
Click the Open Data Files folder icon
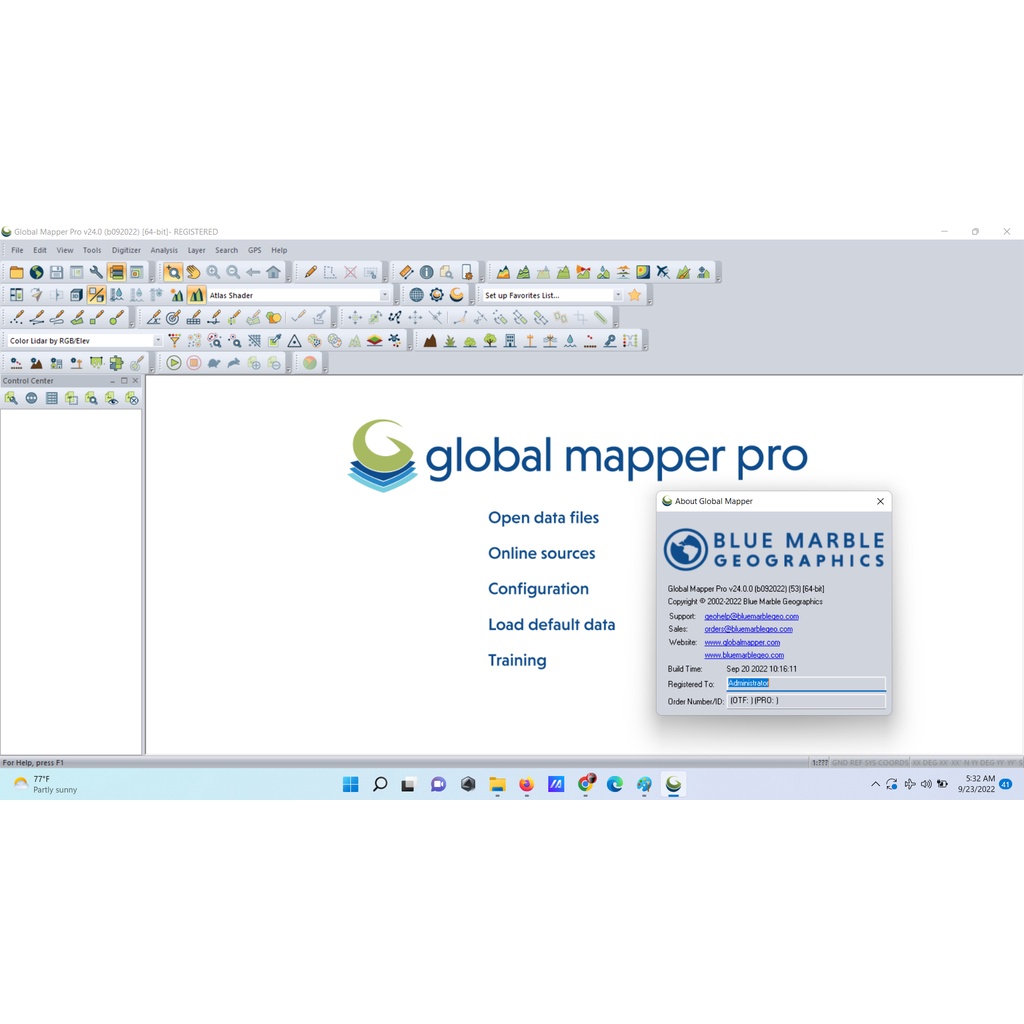click(x=16, y=272)
